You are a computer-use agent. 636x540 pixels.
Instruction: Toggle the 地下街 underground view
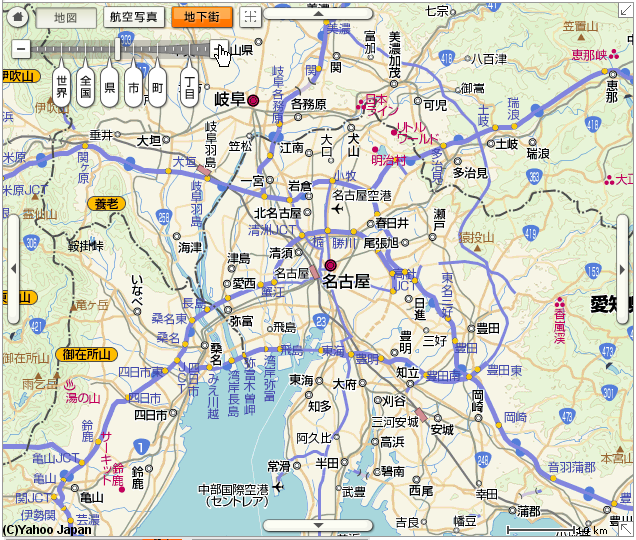[202, 17]
